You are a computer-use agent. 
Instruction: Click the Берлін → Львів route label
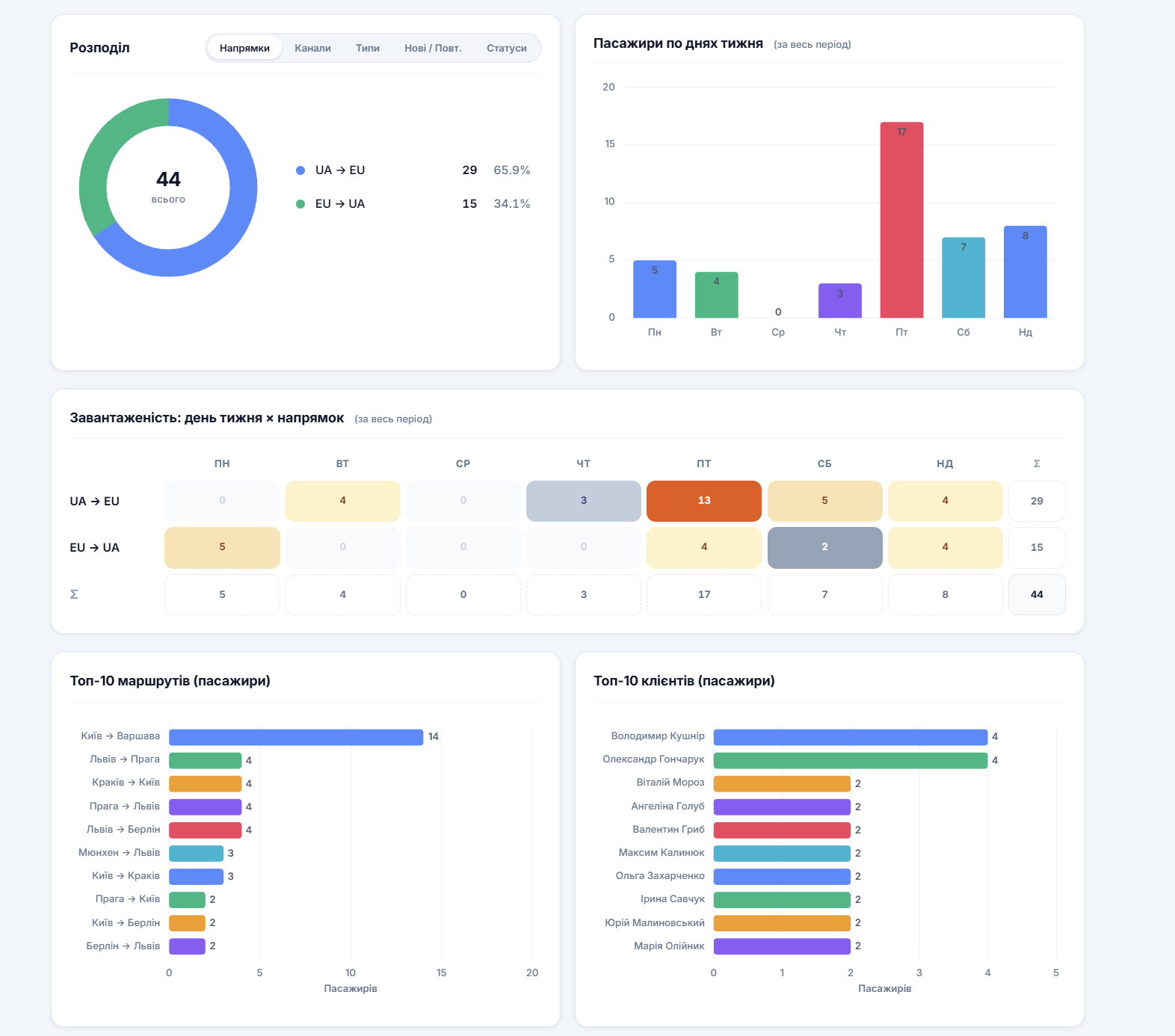pos(123,946)
